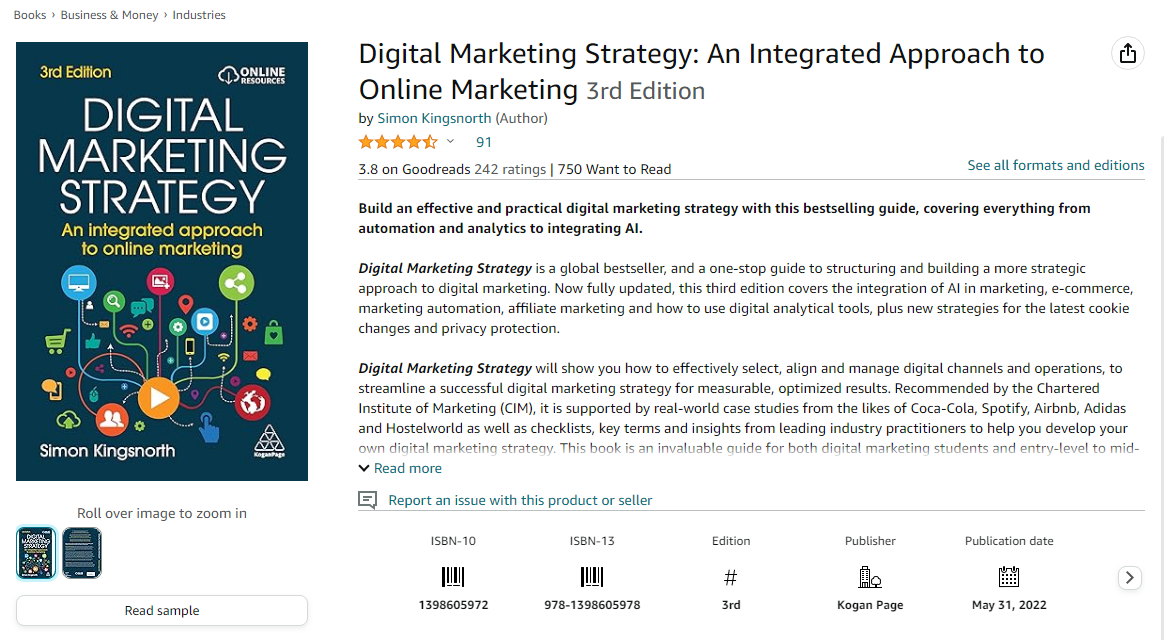
Task: Click the Read sample button
Action: [x=161, y=610]
